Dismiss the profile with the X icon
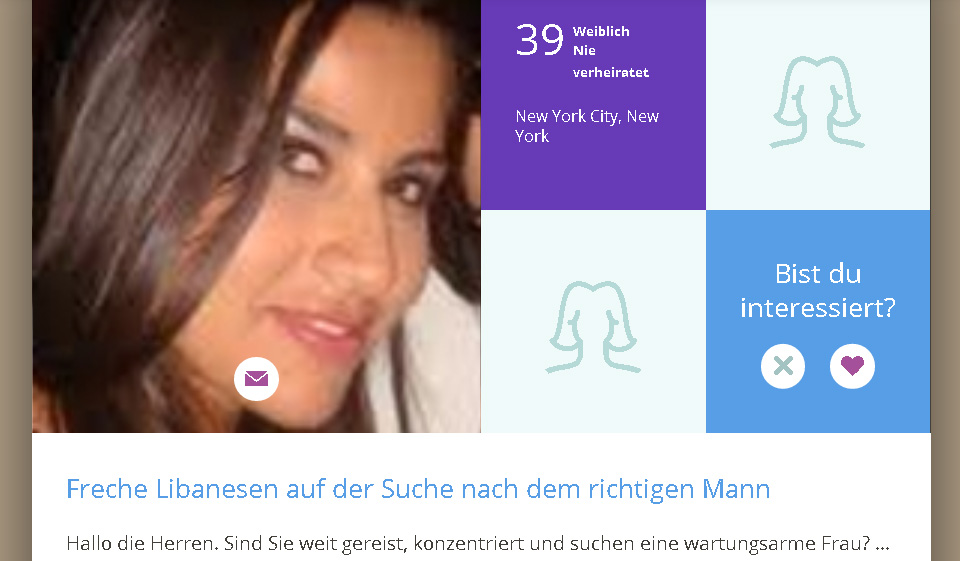This screenshot has height=561, width=960. click(x=783, y=366)
